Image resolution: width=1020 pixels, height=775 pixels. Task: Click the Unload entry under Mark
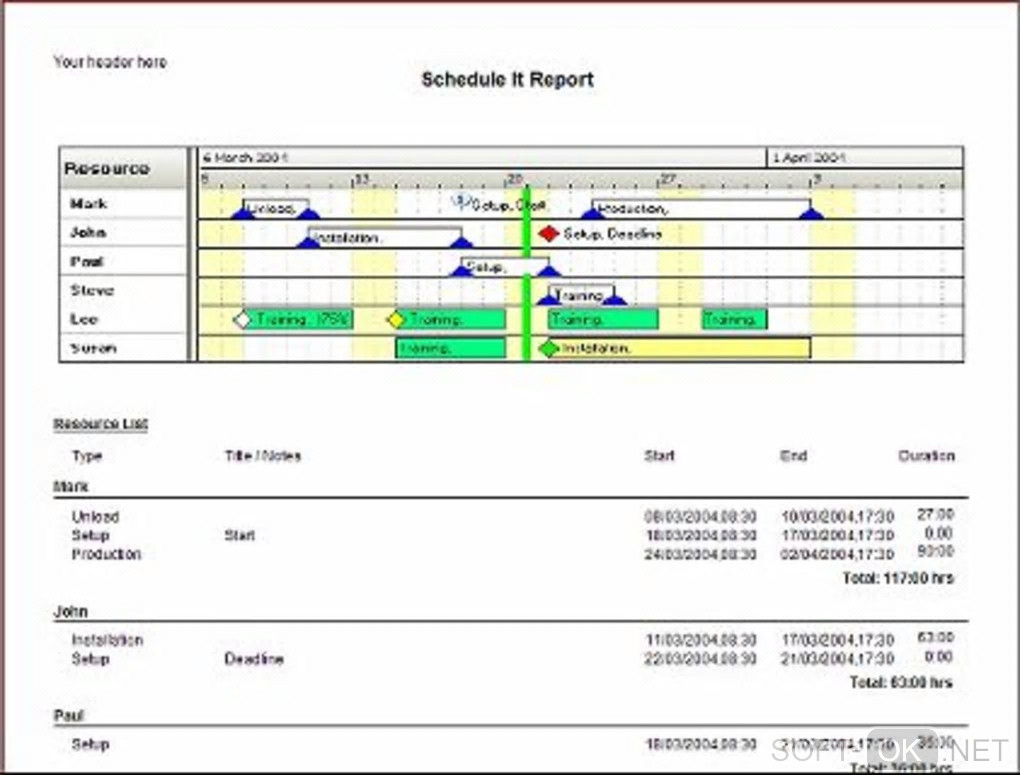(x=96, y=517)
